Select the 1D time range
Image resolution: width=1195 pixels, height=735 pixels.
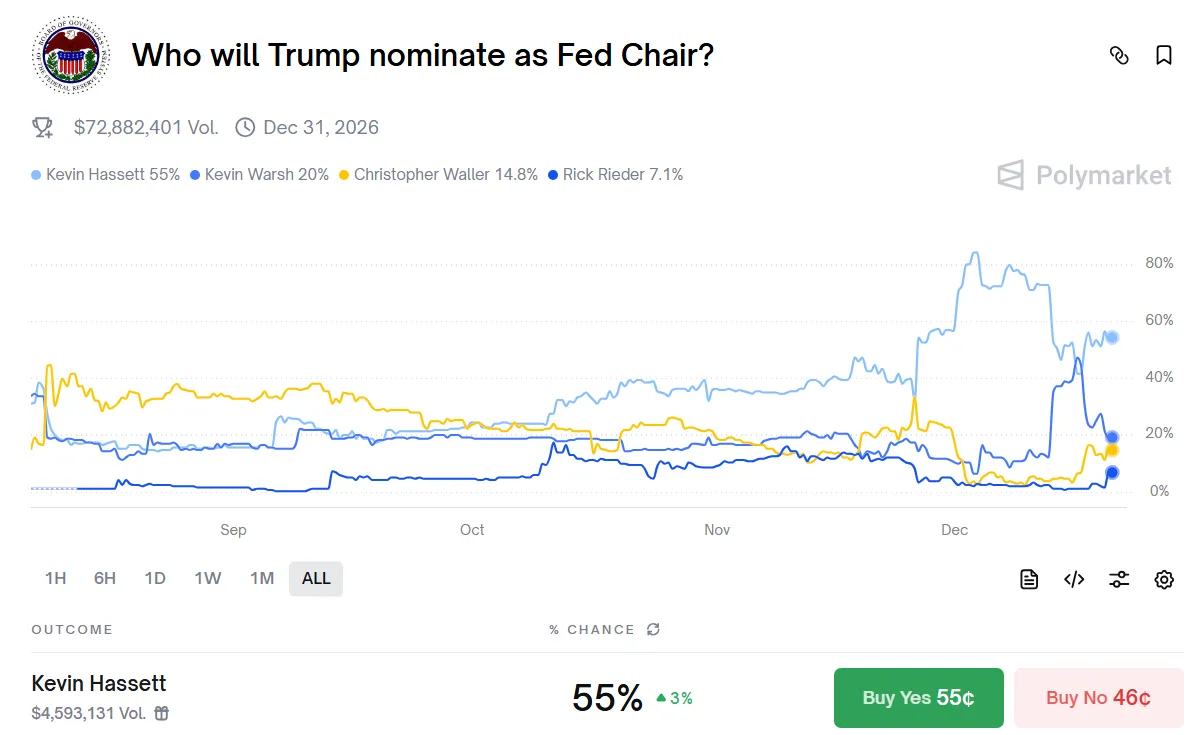(155, 578)
